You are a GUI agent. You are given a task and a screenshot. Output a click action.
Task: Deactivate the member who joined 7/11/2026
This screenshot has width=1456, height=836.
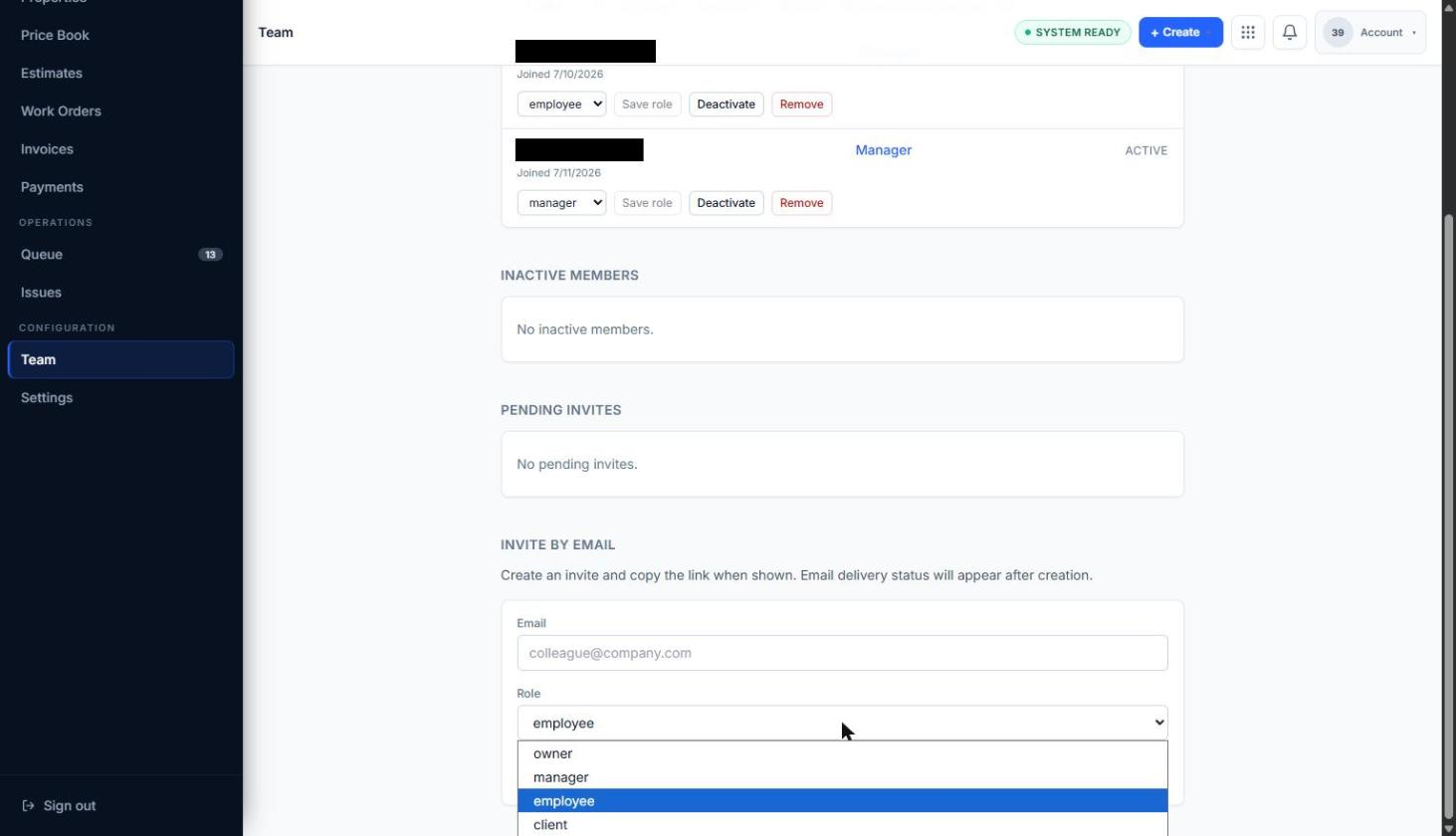(x=727, y=203)
